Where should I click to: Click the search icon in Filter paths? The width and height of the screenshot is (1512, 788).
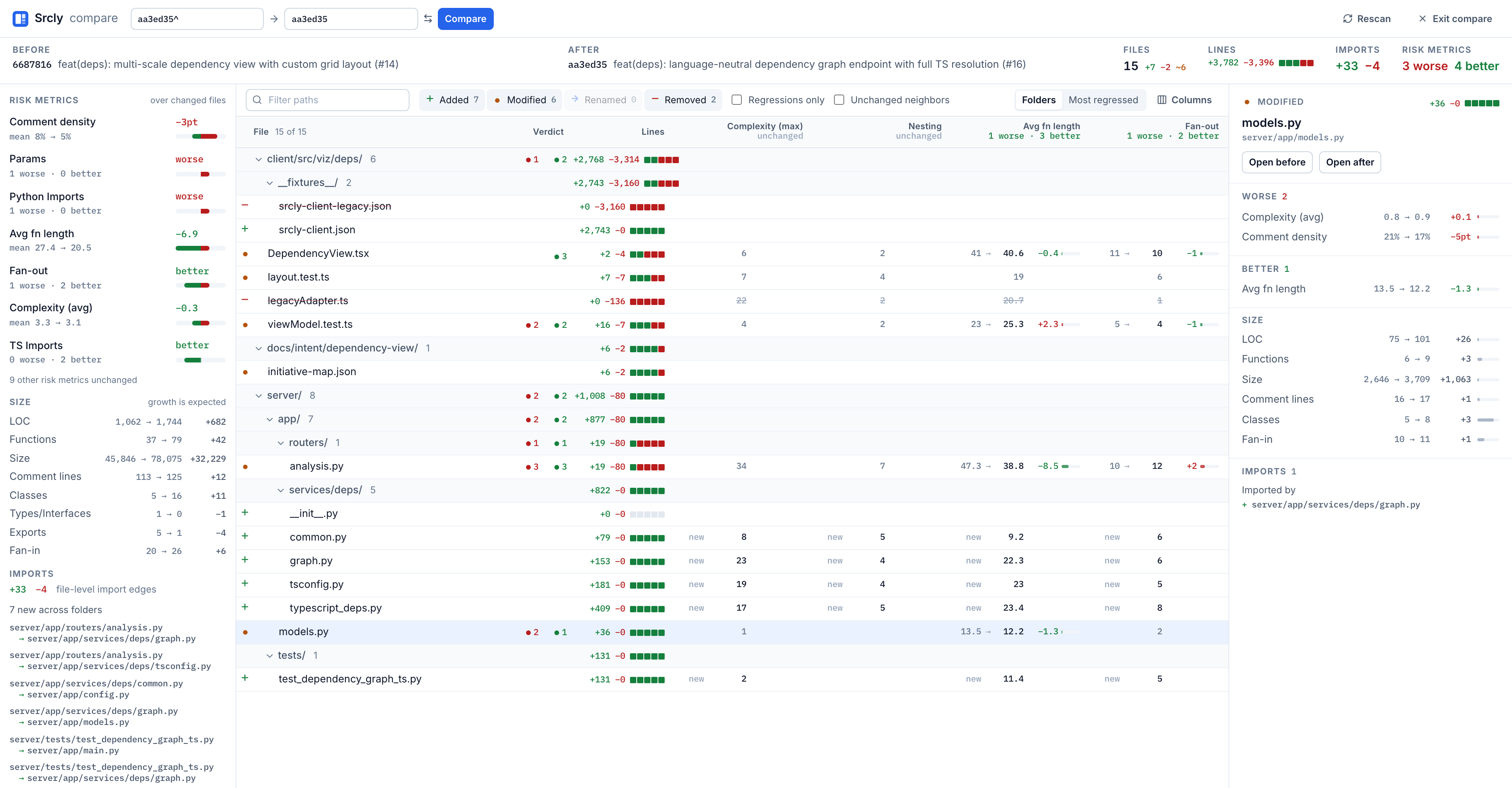257,100
